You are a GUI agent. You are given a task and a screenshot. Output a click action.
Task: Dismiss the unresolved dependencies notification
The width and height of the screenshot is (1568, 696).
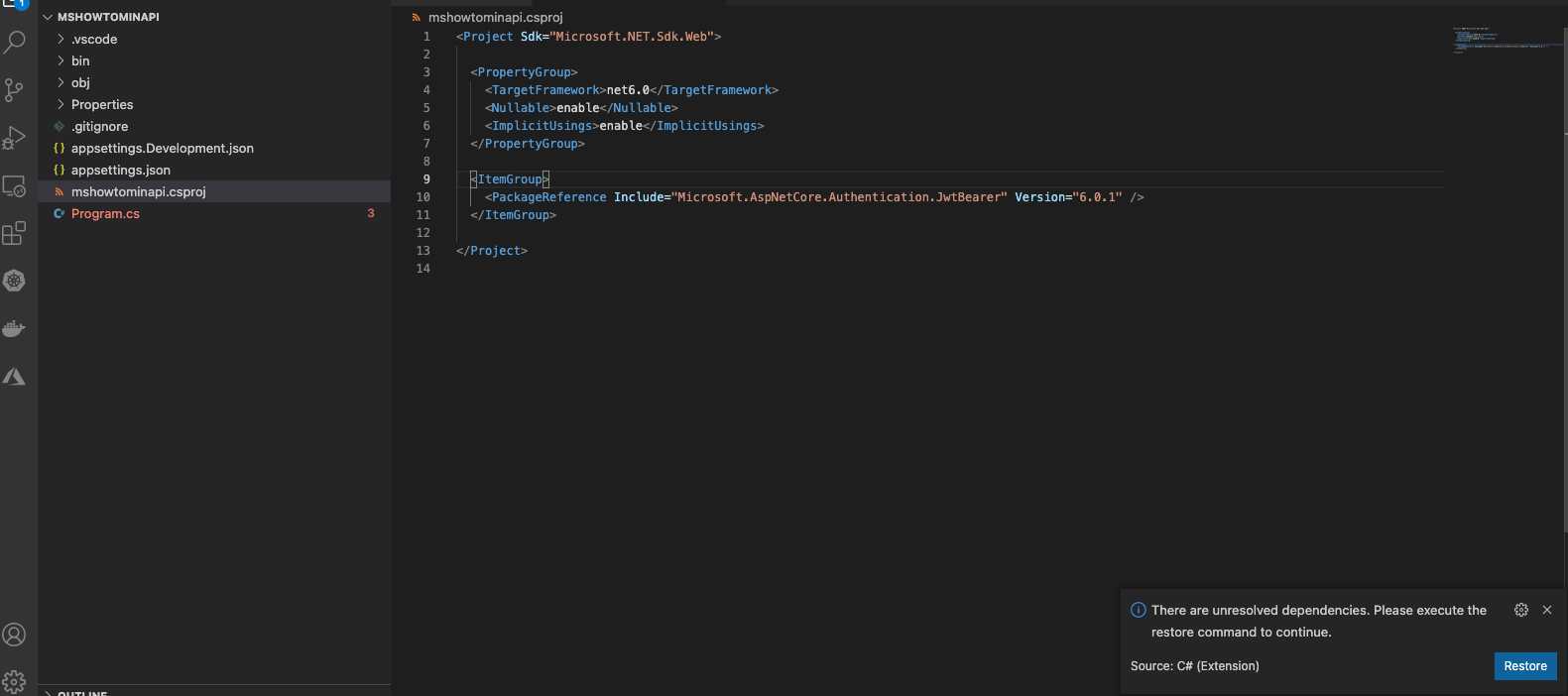[x=1547, y=610]
